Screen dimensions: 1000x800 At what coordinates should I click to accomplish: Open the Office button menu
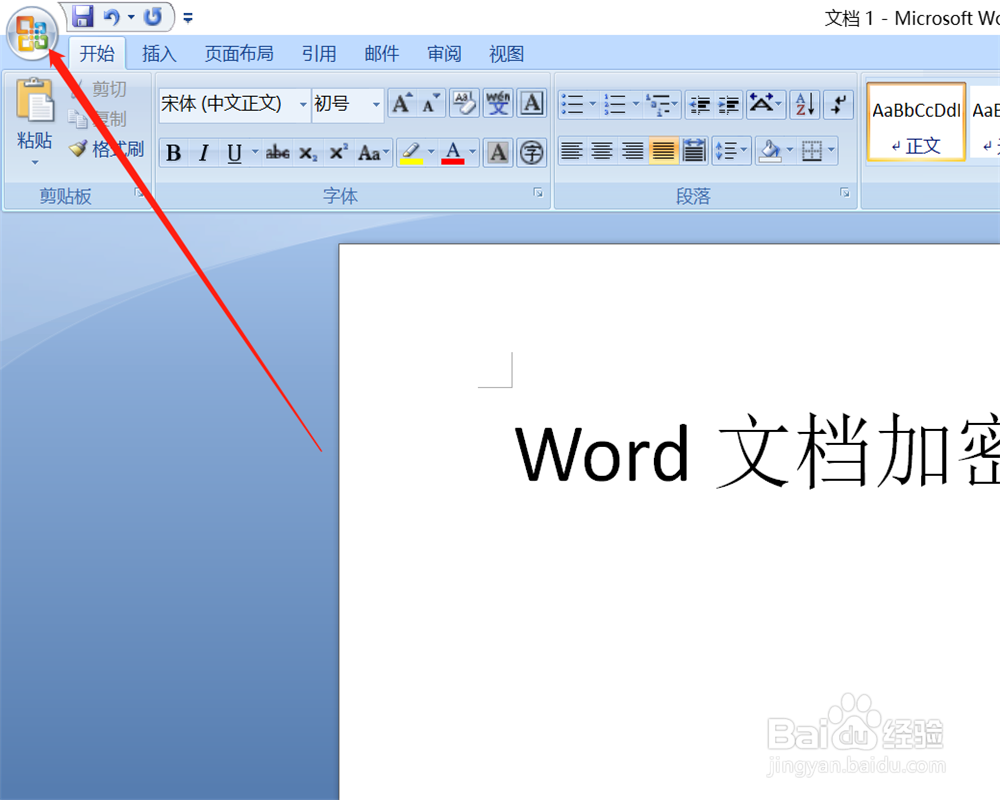point(32,33)
